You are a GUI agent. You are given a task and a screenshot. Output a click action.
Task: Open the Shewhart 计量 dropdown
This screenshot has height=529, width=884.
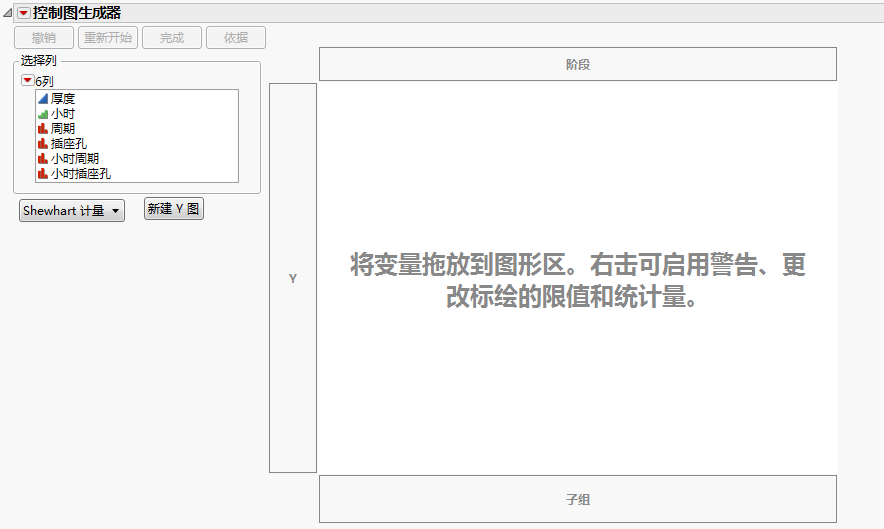click(72, 211)
